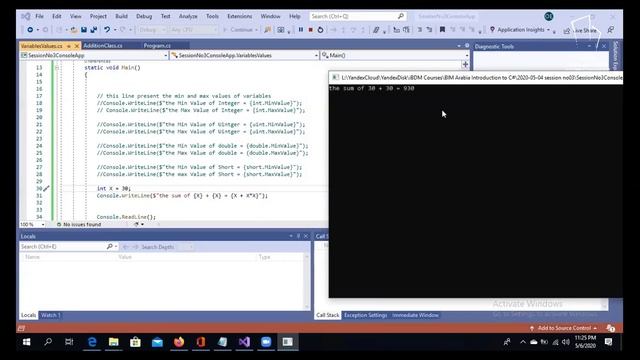
Task: Click the No issues found indicator
Action: [79, 224]
